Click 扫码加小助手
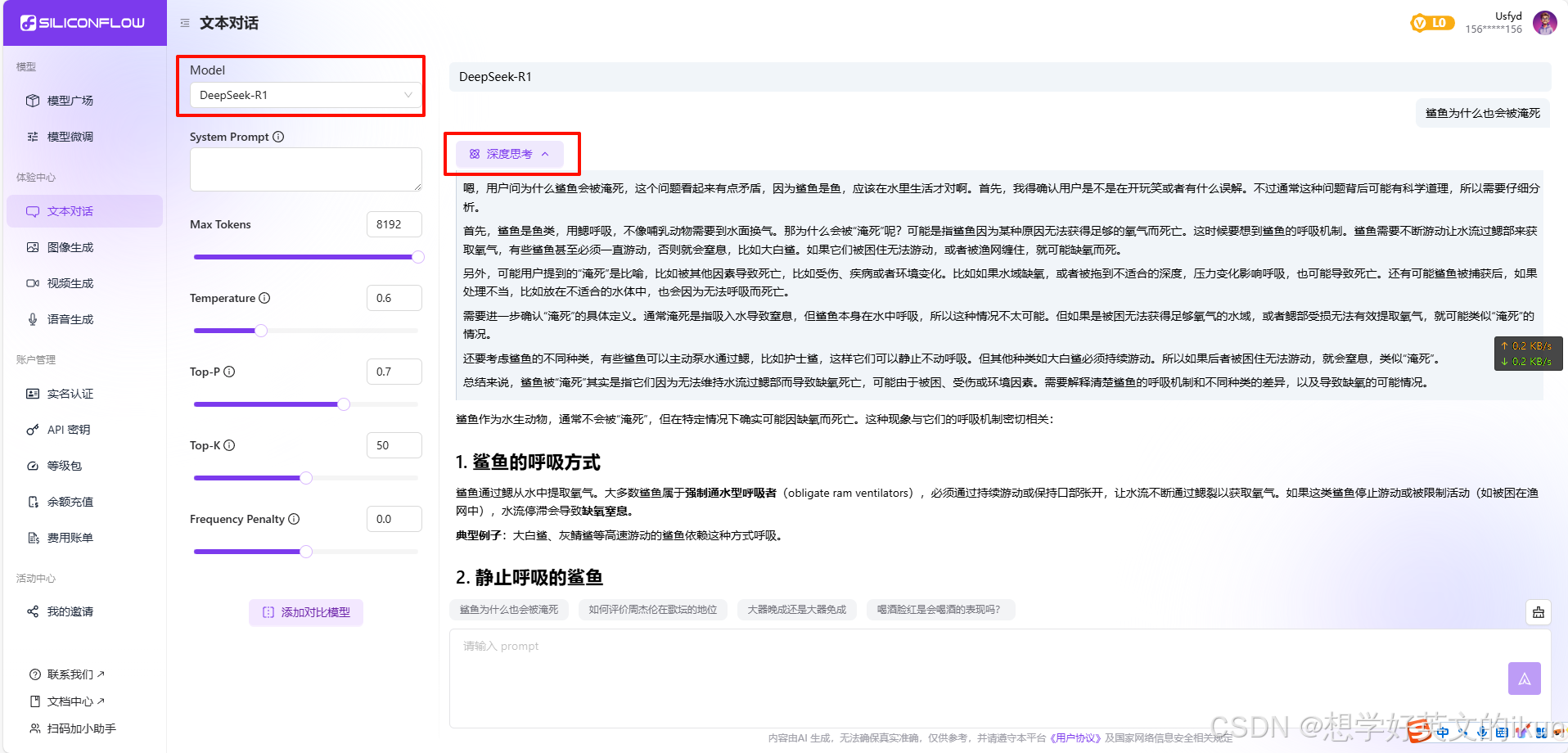 pos(81,728)
